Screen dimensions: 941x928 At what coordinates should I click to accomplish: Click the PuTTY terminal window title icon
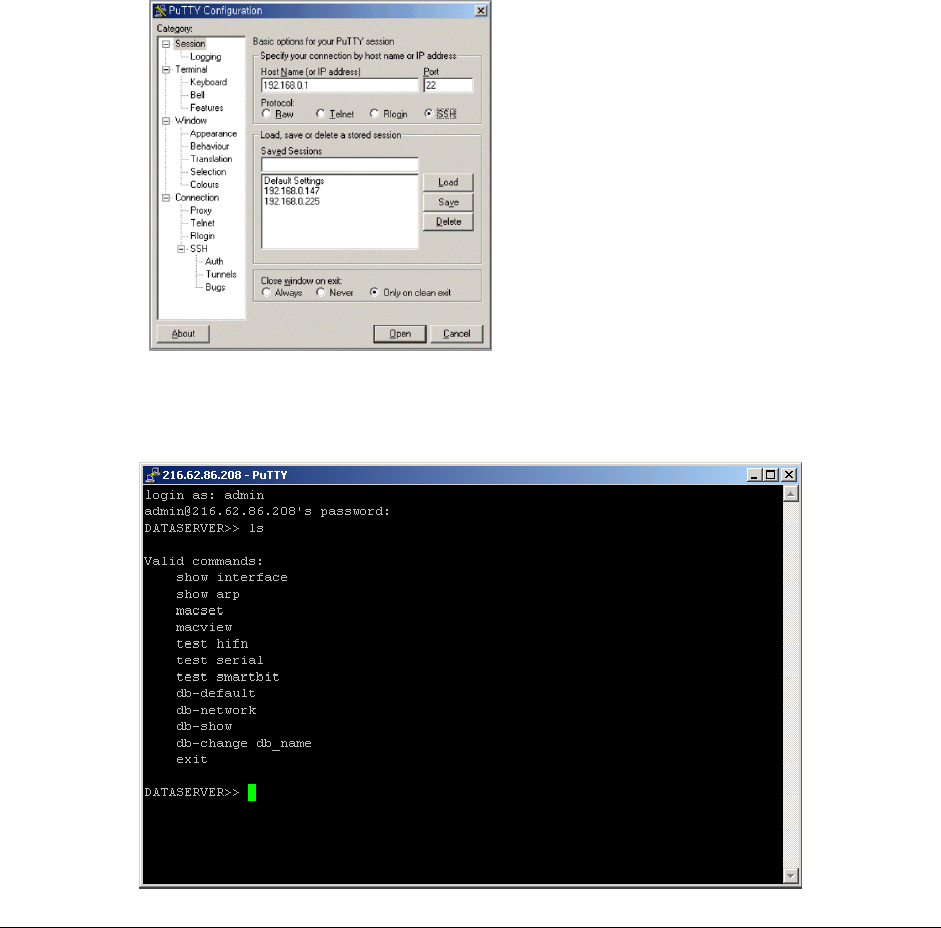[x=152, y=475]
